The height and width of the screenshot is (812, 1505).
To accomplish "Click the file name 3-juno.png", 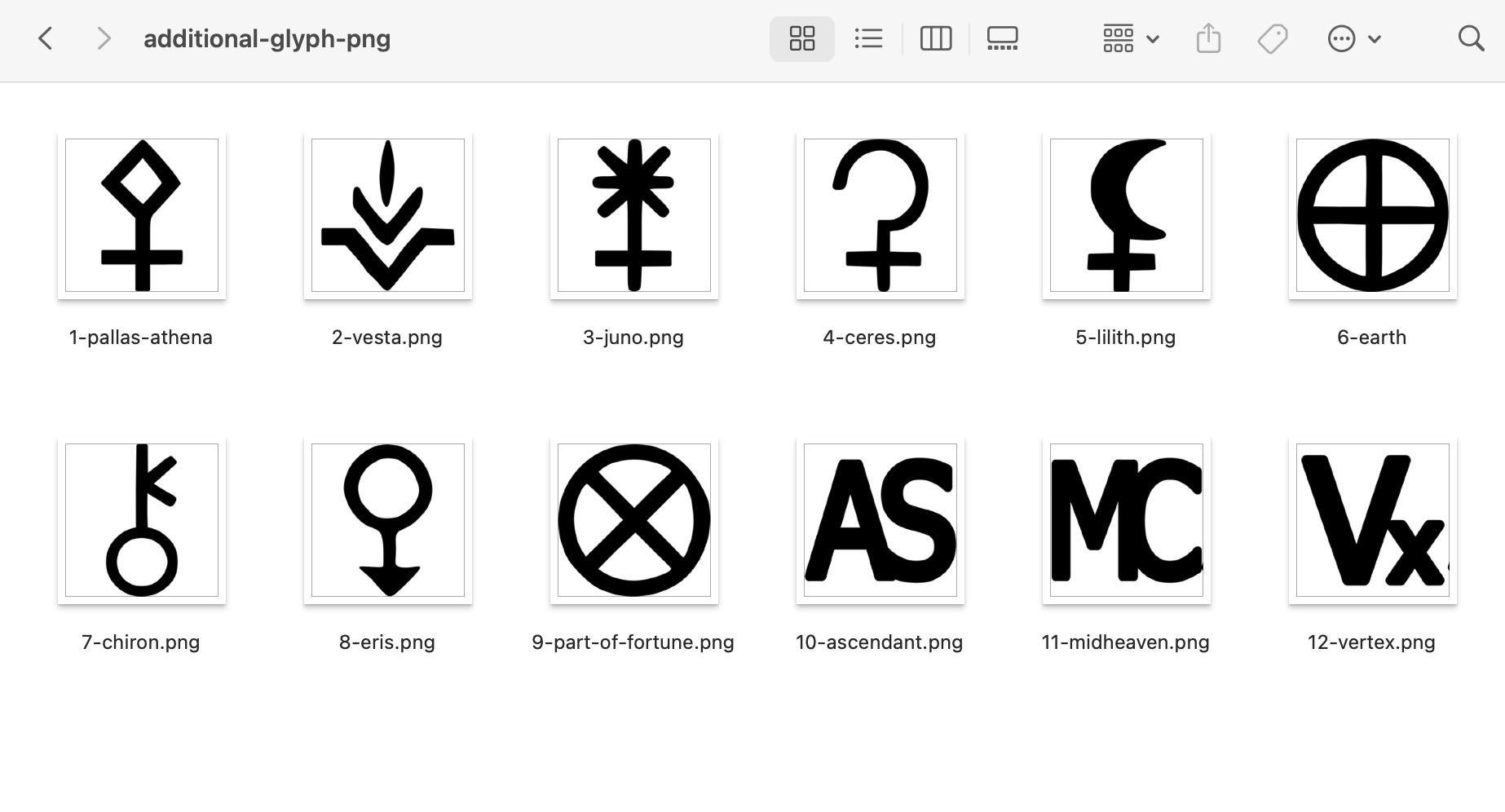I will [x=633, y=338].
